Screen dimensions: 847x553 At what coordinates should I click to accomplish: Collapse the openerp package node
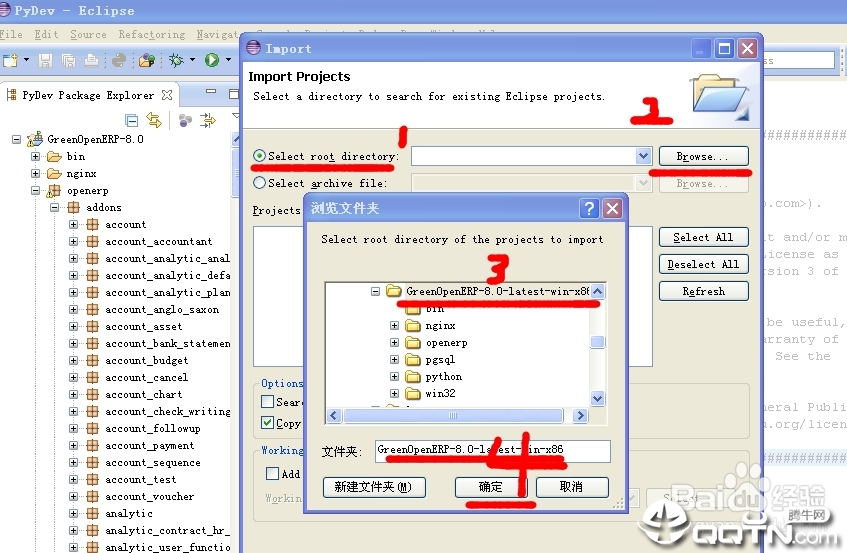tap(35, 191)
